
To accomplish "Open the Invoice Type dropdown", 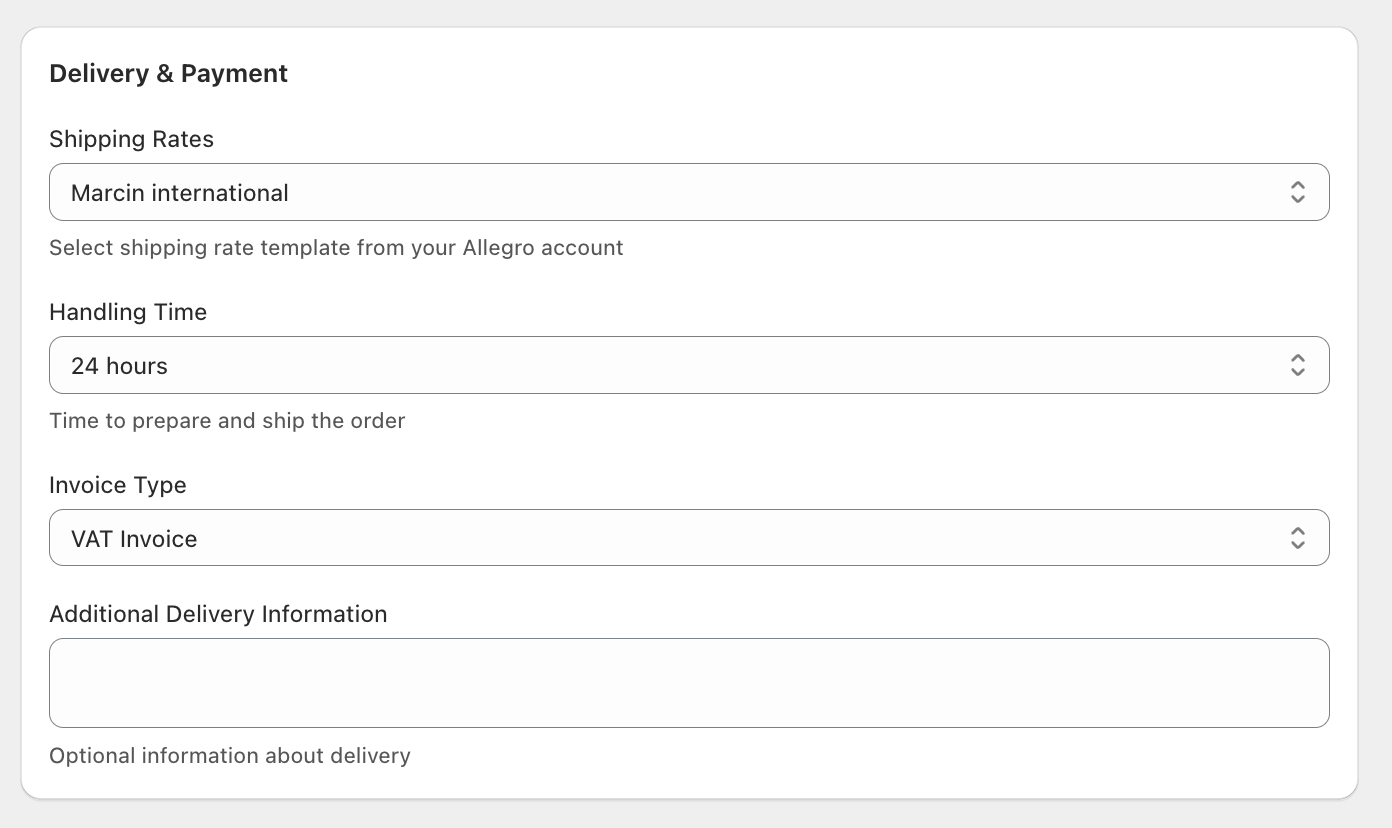I will pyautogui.click(x=689, y=538).
